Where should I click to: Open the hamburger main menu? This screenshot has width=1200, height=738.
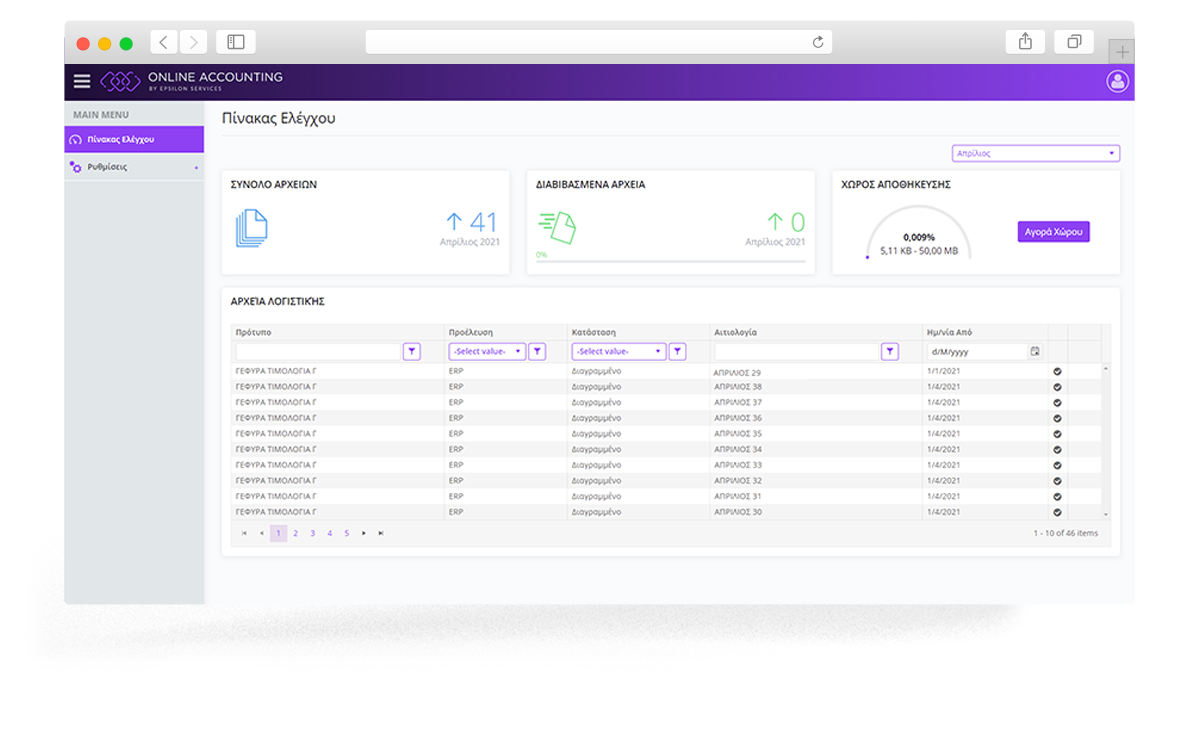tap(82, 82)
